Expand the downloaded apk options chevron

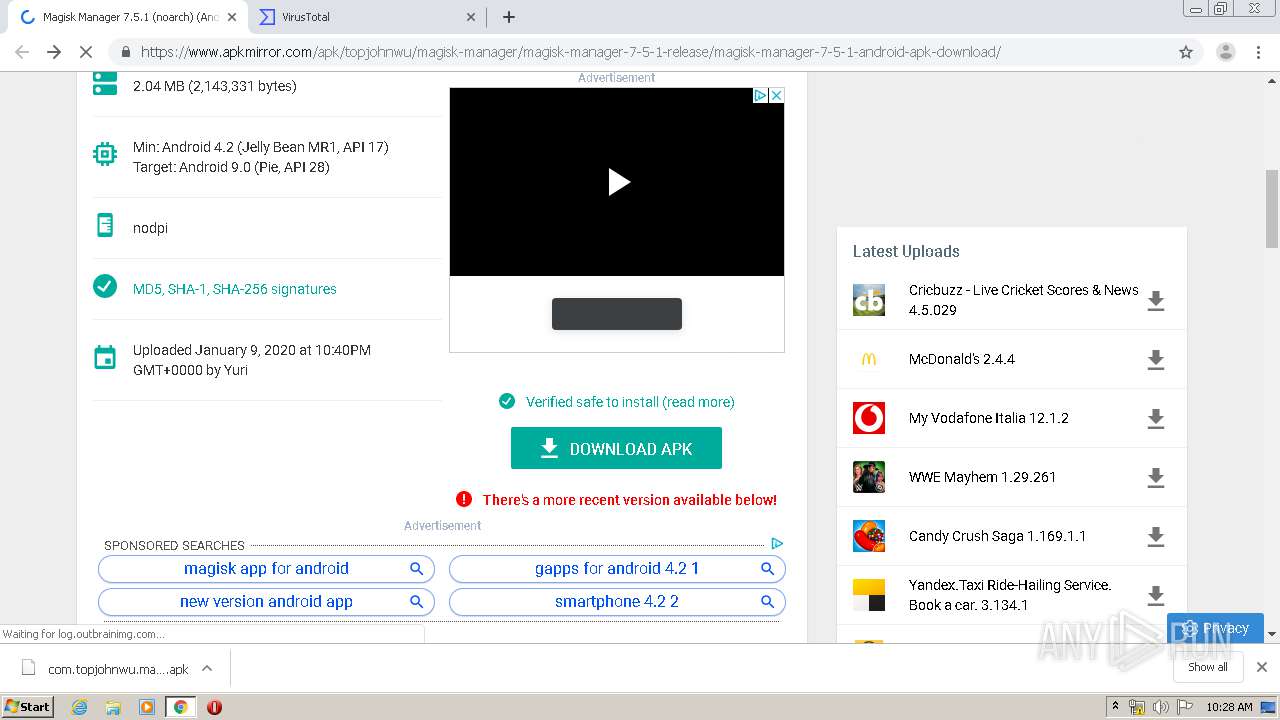(x=207, y=668)
